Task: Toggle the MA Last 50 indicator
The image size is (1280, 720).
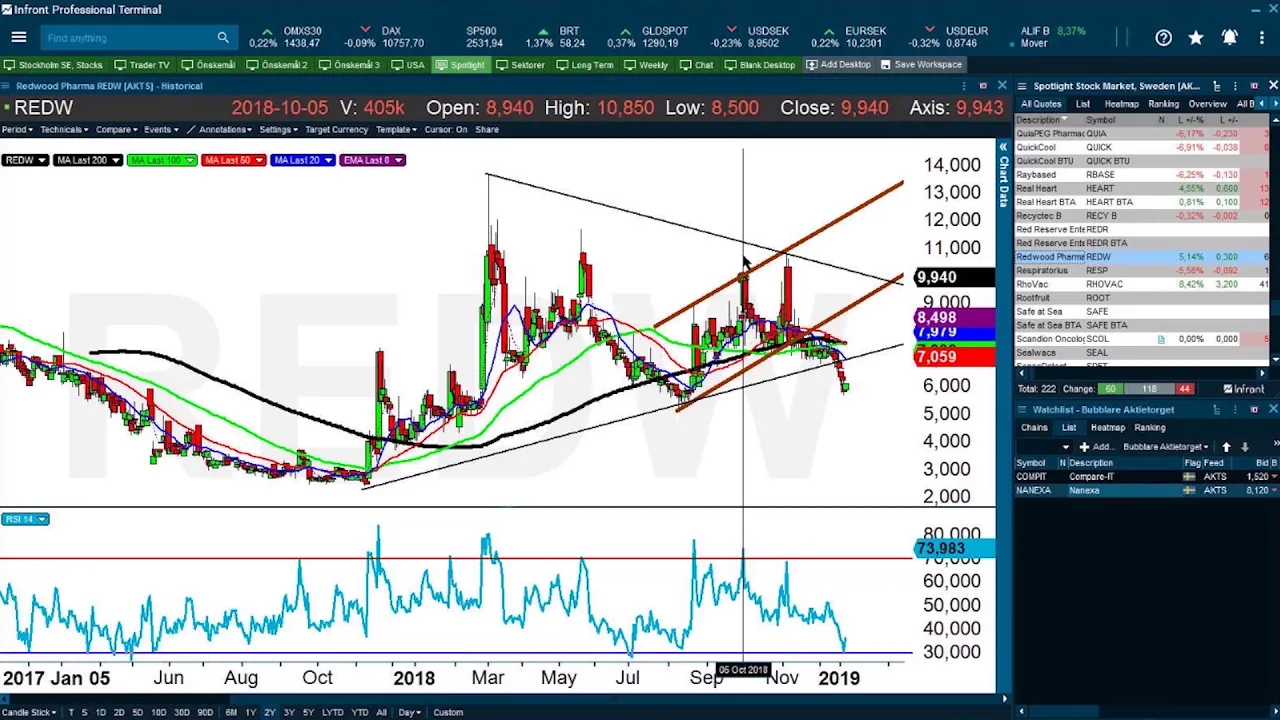Action: (232, 160)
